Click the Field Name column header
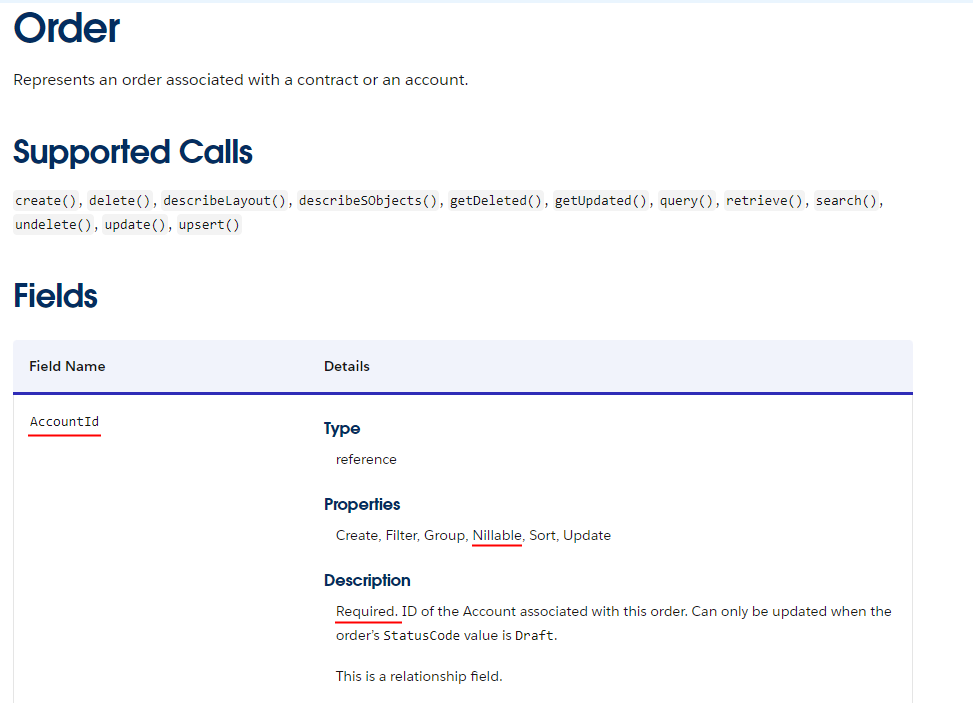 [x=67, y=366]
